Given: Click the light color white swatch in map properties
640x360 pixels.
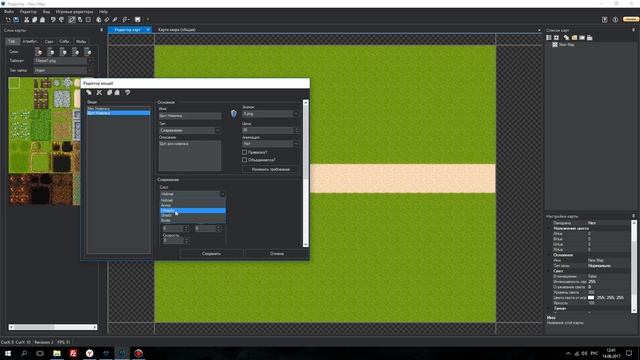Looking at the screenshot, I should 591,298.
